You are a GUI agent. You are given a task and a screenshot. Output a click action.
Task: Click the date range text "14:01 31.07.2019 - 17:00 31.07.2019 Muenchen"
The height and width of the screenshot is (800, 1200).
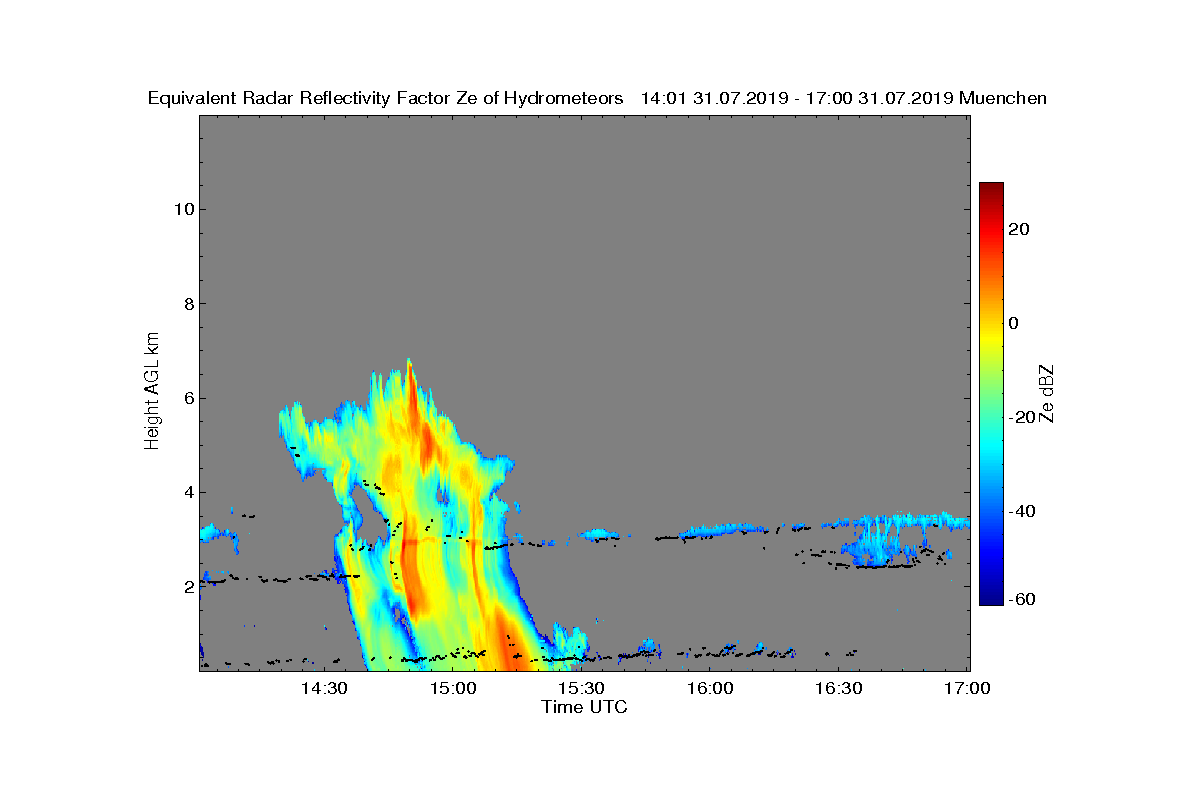coord(844,99)
